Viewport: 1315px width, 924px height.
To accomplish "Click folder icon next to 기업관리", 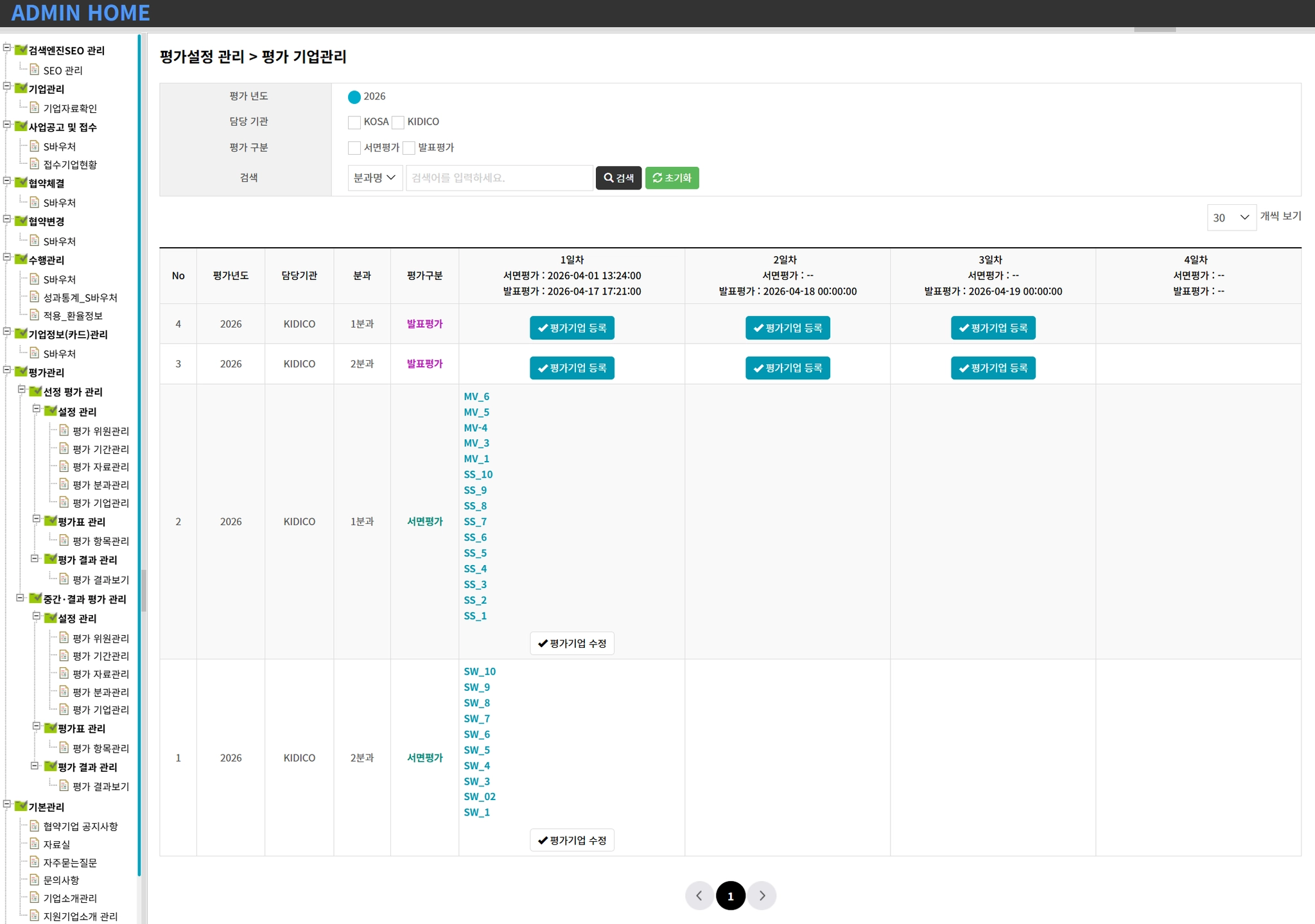I will click(21, 88).
